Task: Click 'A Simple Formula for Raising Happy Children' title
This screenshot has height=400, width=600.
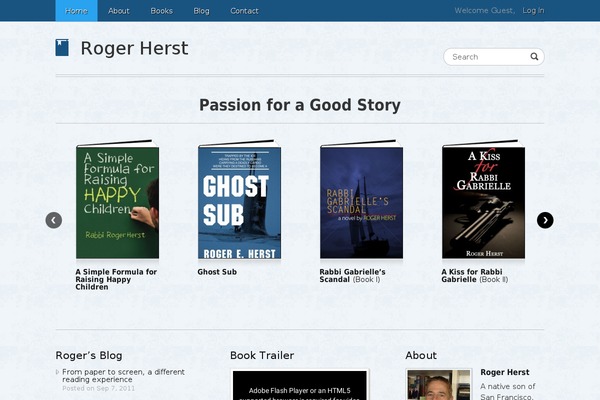Action: [116, 279]
